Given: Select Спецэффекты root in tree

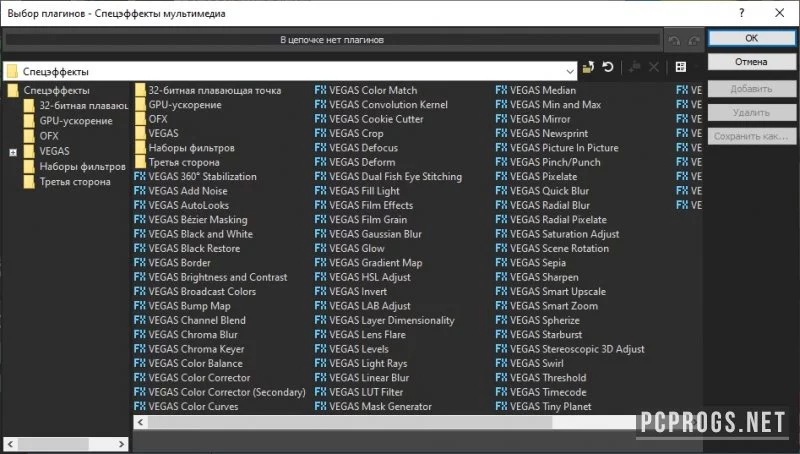Looking at the screenshot, I should click(49, 90).
